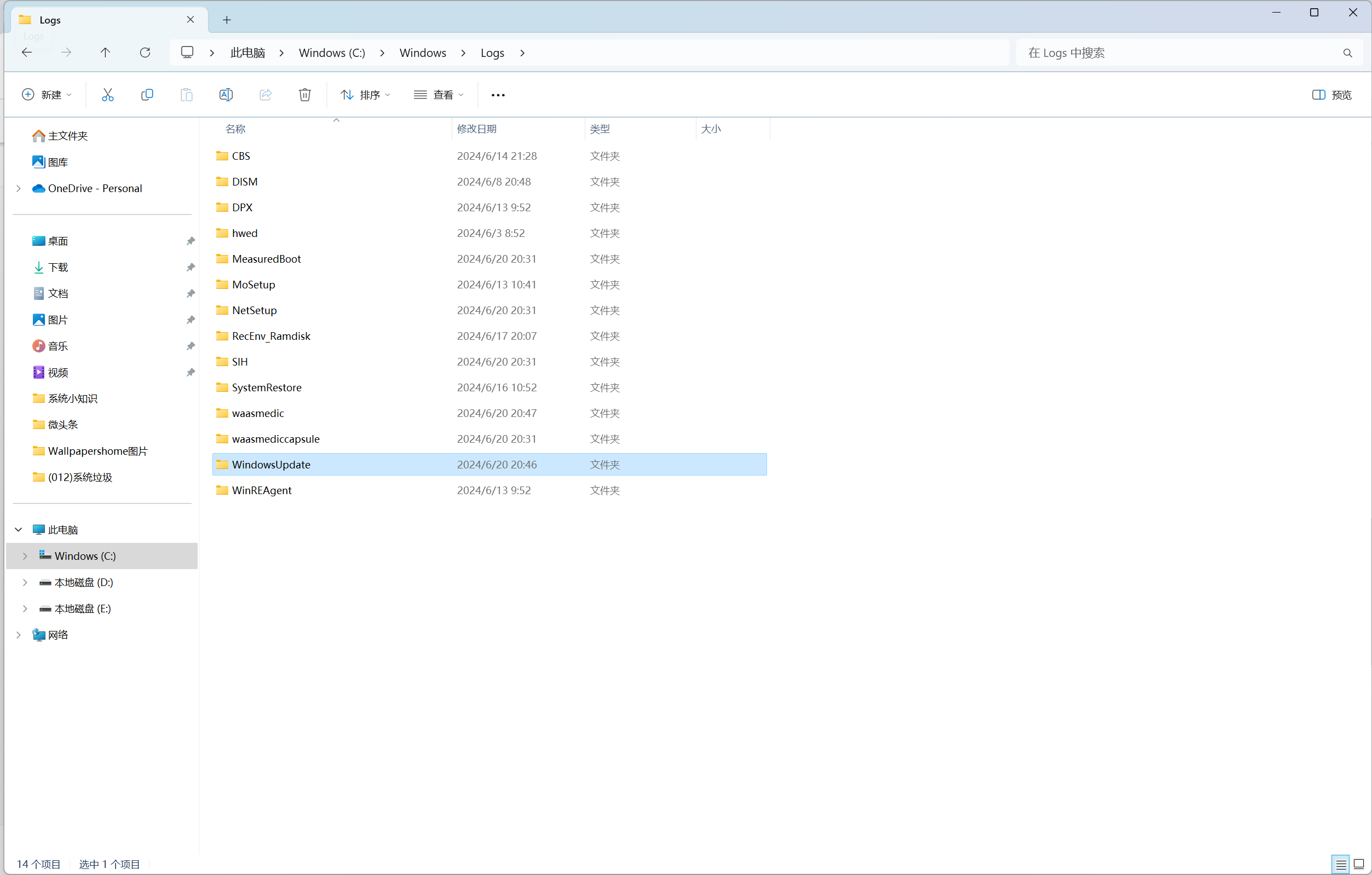Click the Rename icon in toolbar

click(226, 95)
